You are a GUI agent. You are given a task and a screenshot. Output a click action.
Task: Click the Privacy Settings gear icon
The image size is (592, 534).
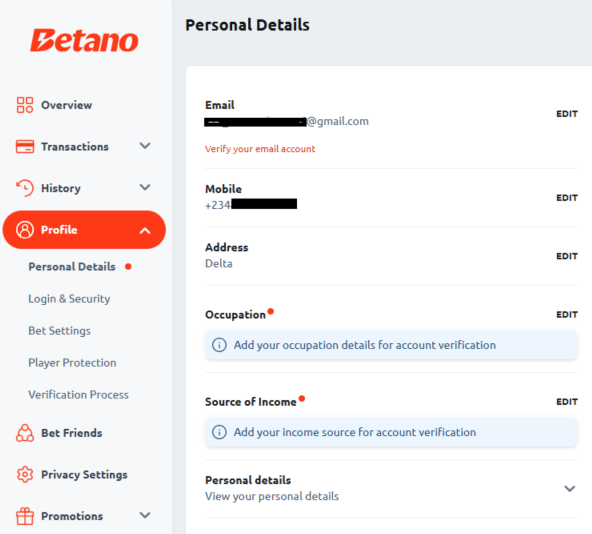click(25, 474)
